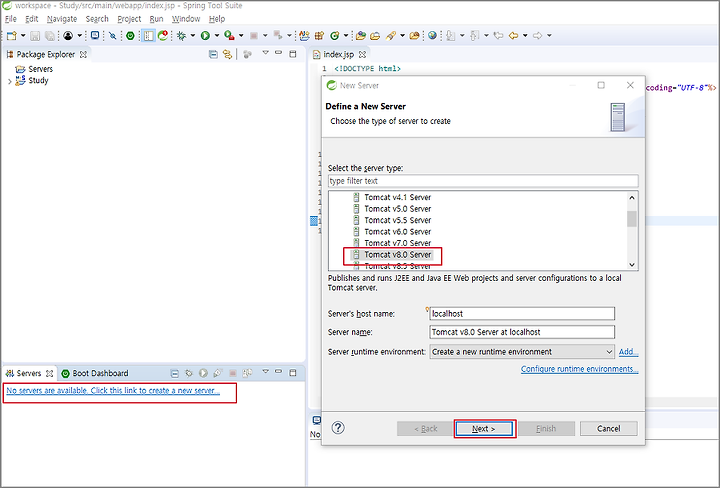Click the Server name field

coord(522,332)
